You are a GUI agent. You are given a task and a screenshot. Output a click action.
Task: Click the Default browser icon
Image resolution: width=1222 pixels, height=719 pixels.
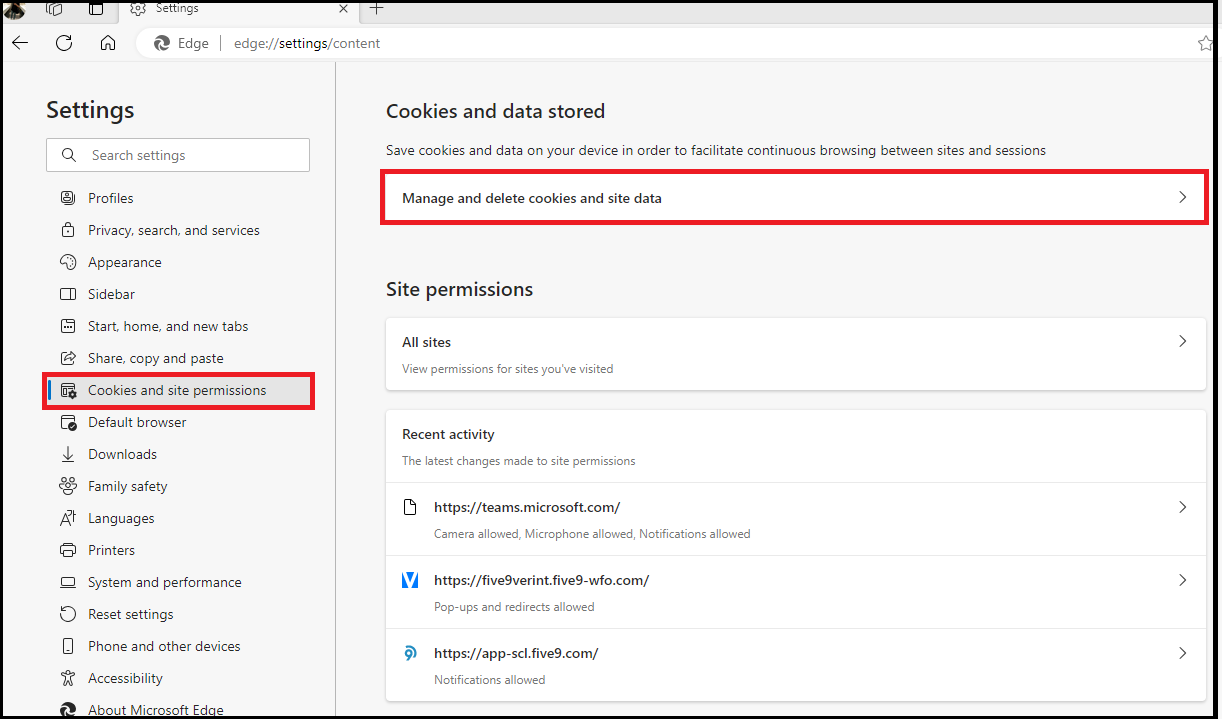[x=68, y=422]
